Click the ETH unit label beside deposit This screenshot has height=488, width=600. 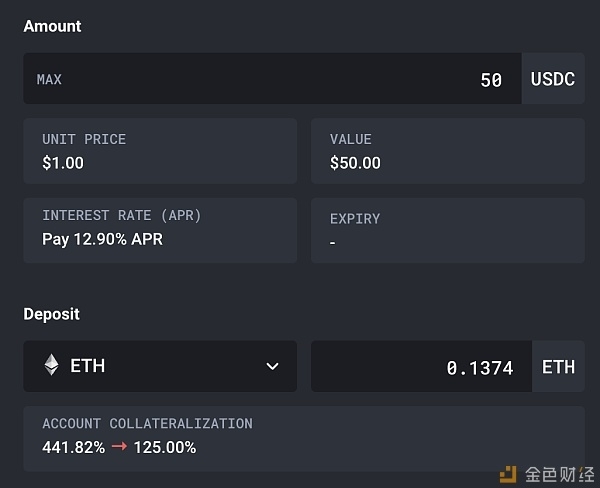tap(558, 367)
